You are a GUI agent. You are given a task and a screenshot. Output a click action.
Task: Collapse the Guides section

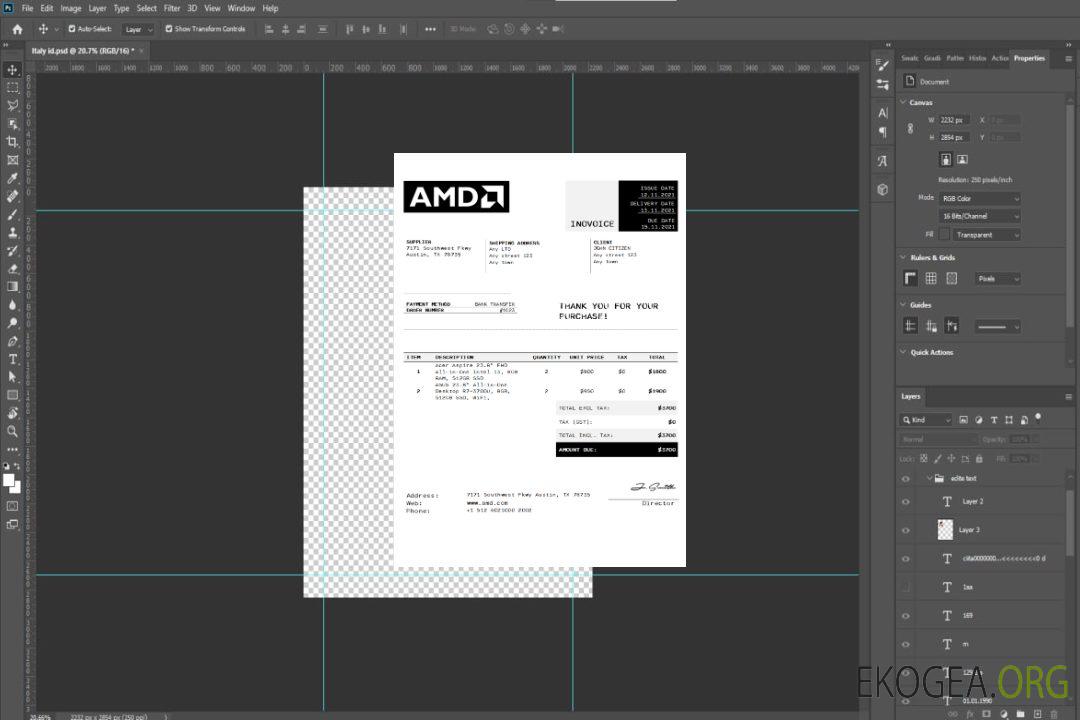point(903,305)
